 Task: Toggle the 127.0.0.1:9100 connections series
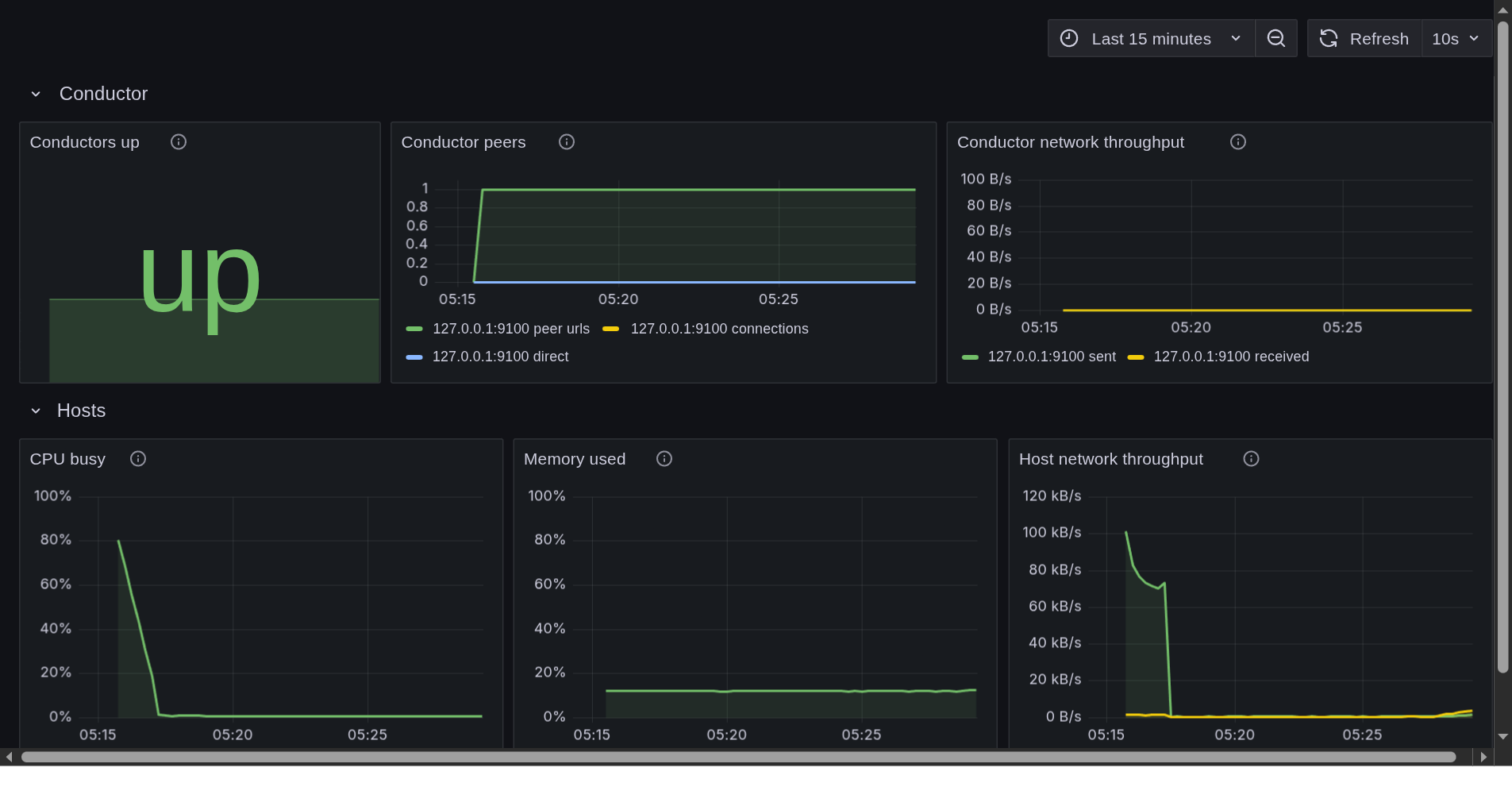click(x=719, y=329)
